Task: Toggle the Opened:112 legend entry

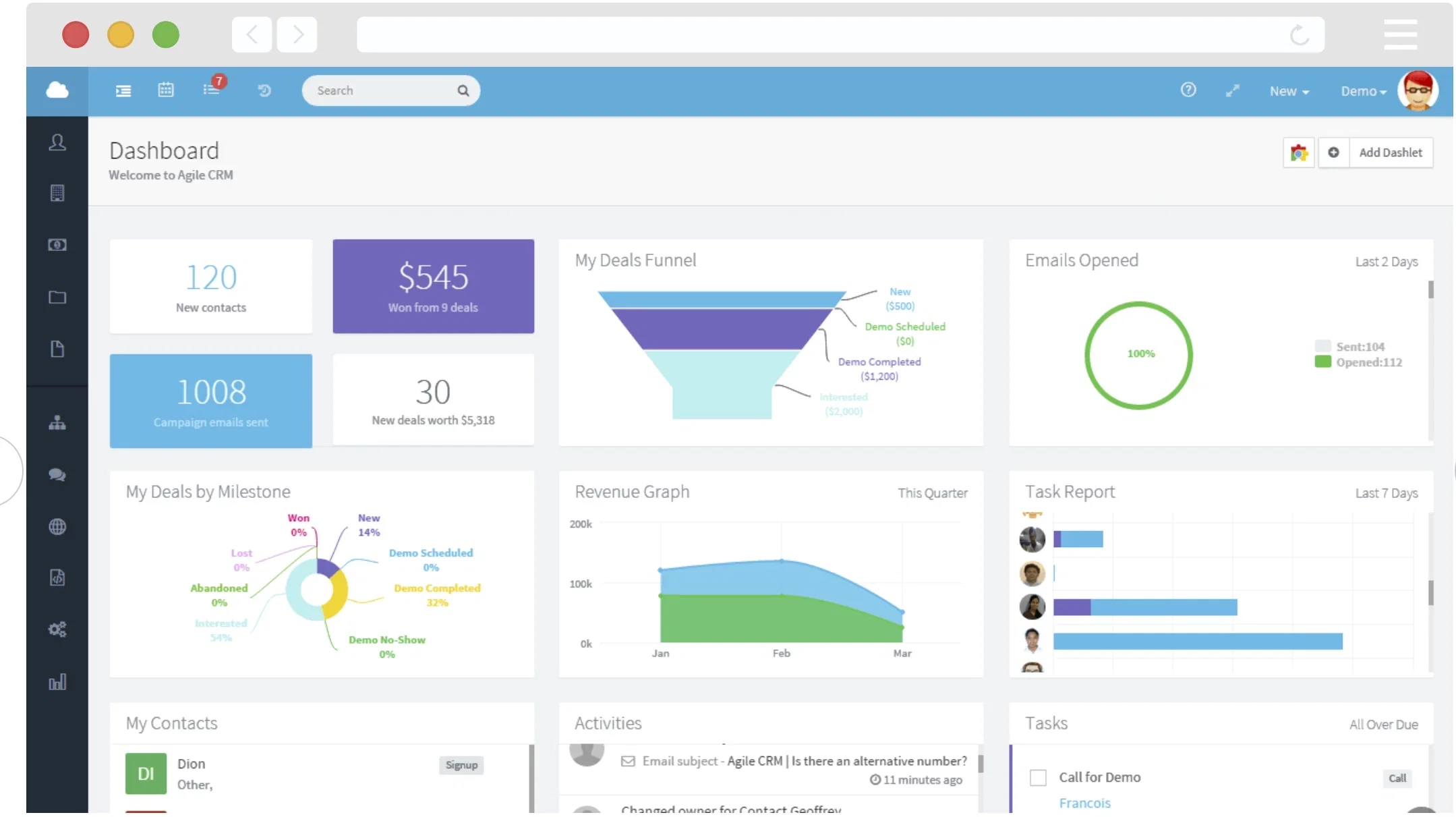Action: pos(1358,362)
